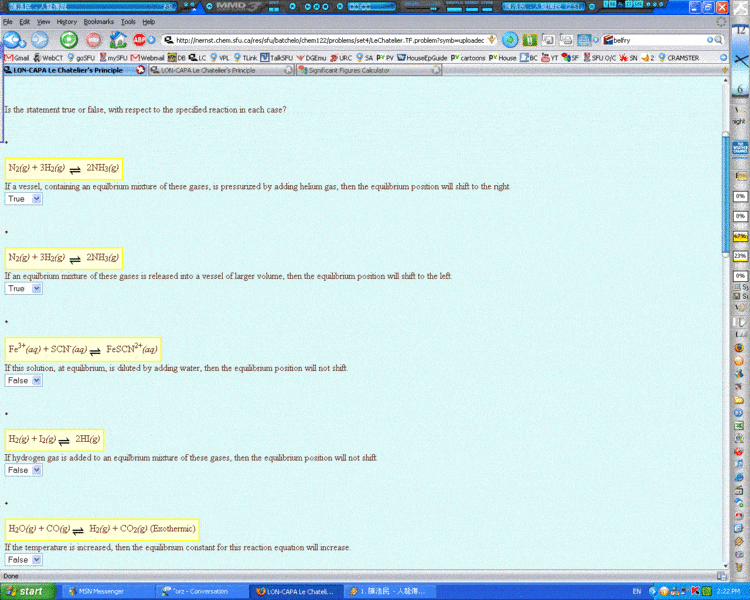Go to the Home page icon
Image resolution: width=750 pixels, height=600 pixels.
point(118,40)
